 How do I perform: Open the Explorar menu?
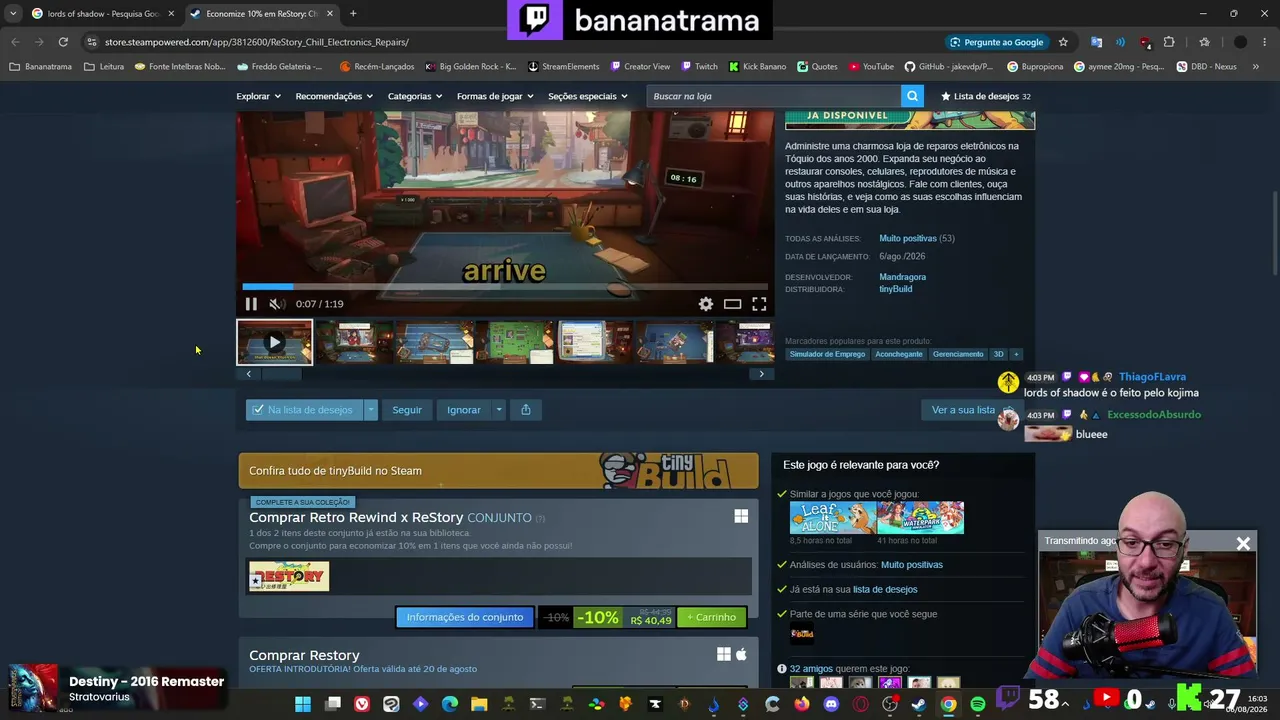pyautogui.click(x=257, y=96)
